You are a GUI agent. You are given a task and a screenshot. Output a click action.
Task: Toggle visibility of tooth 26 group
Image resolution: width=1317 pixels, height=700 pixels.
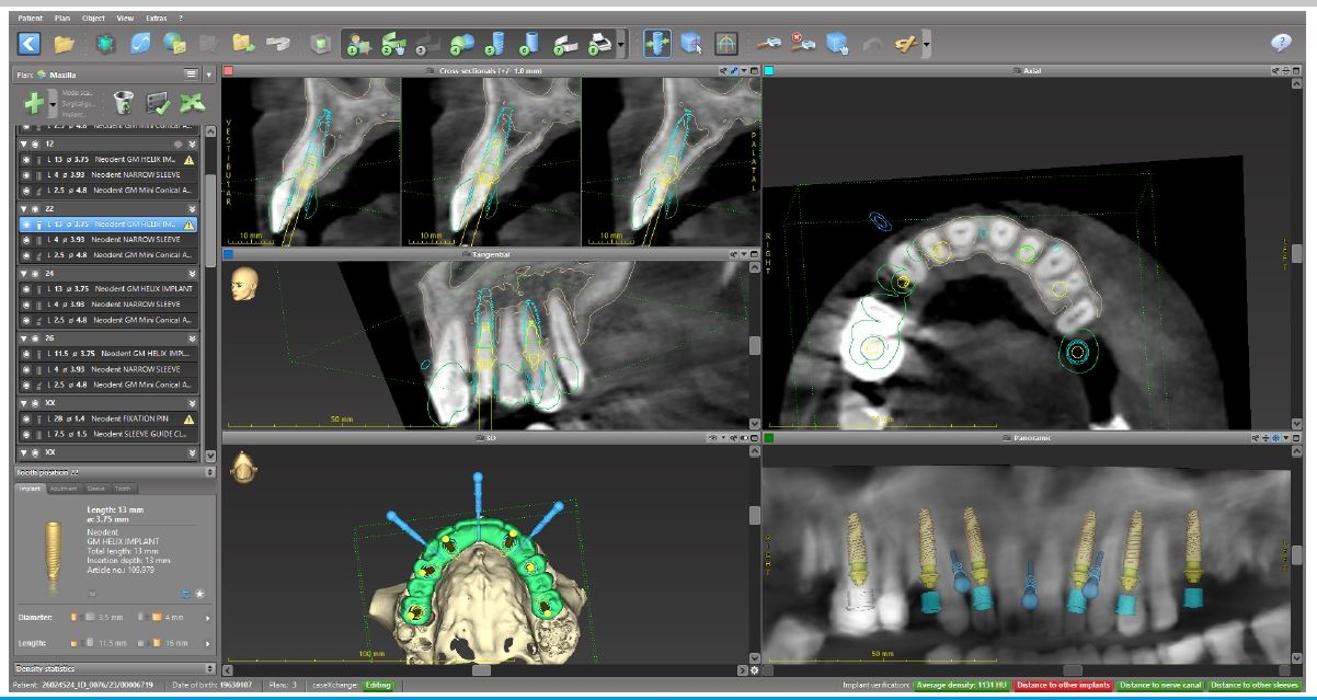point(35,338)
